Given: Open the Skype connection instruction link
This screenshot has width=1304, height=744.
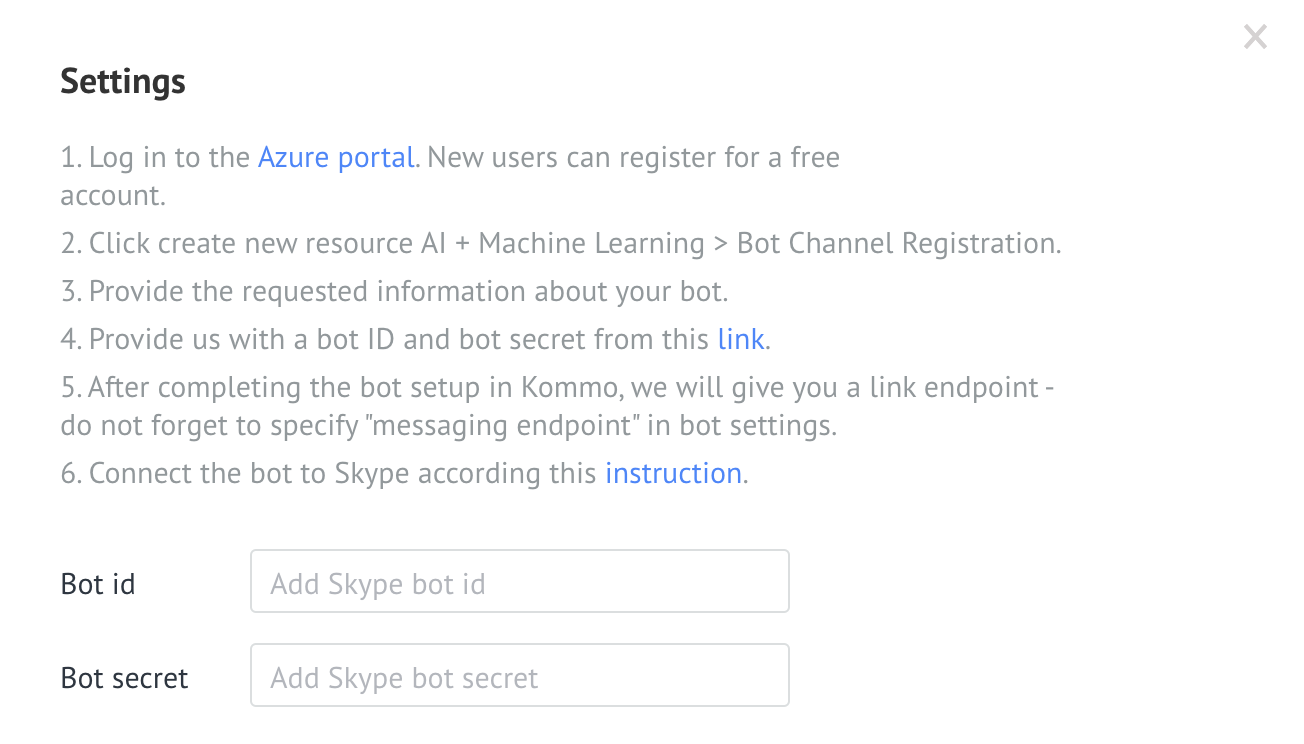Looking at the screenshot, I should [x=673, y=473].
